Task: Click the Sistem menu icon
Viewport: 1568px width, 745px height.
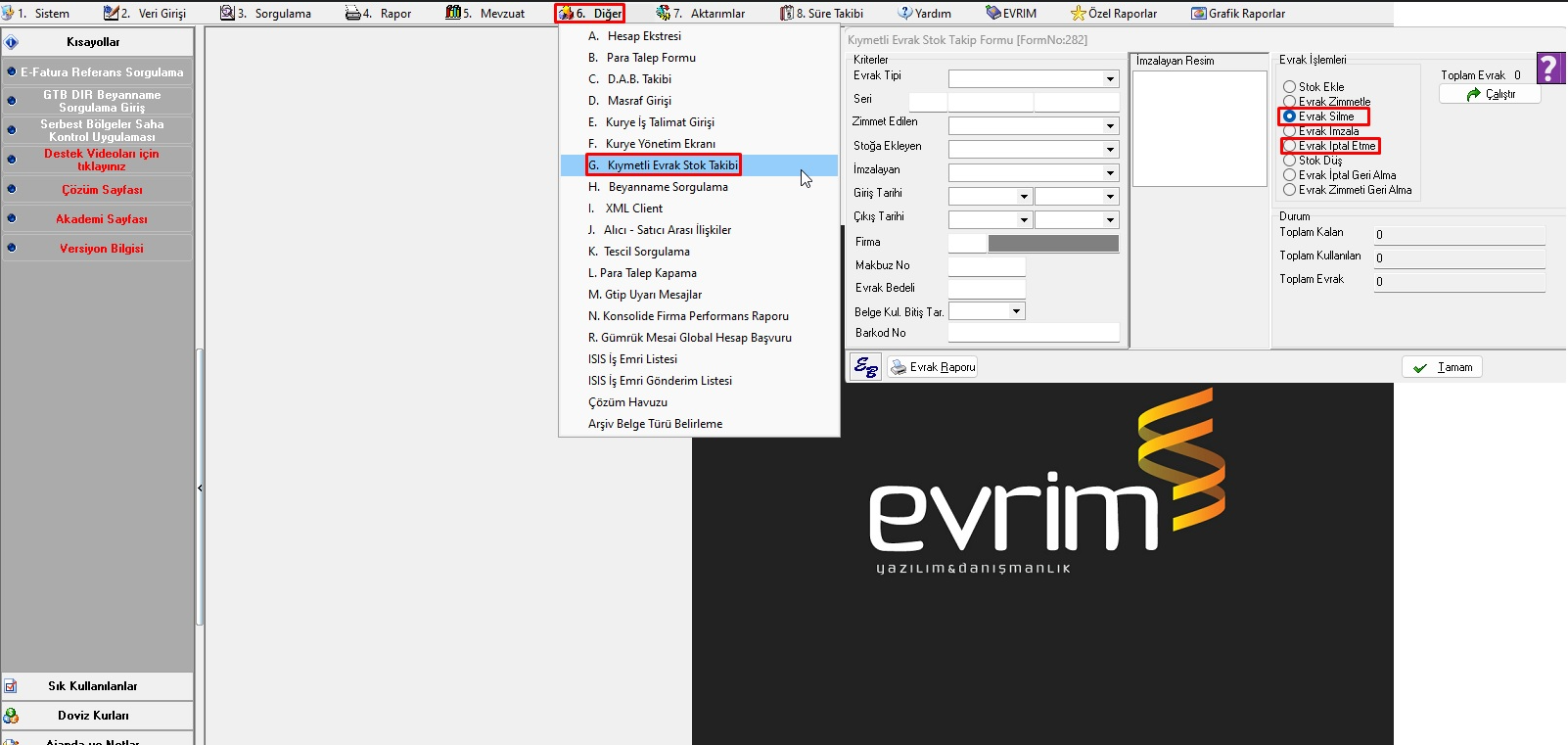Action: (8, 13)
